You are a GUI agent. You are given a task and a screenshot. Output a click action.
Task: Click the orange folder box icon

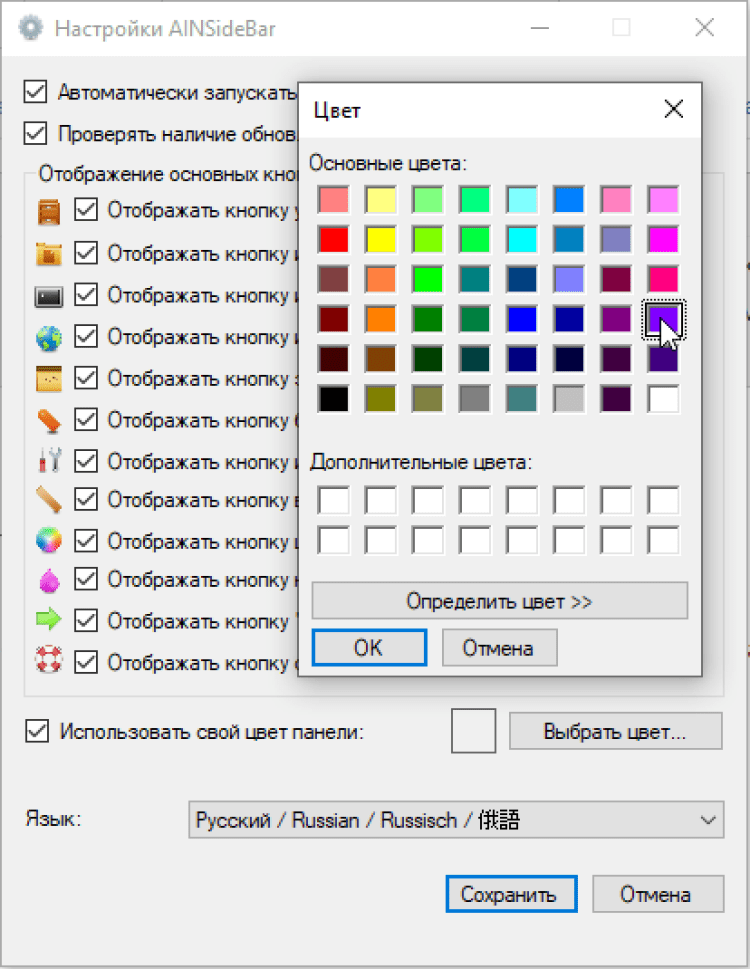(49, 253)
